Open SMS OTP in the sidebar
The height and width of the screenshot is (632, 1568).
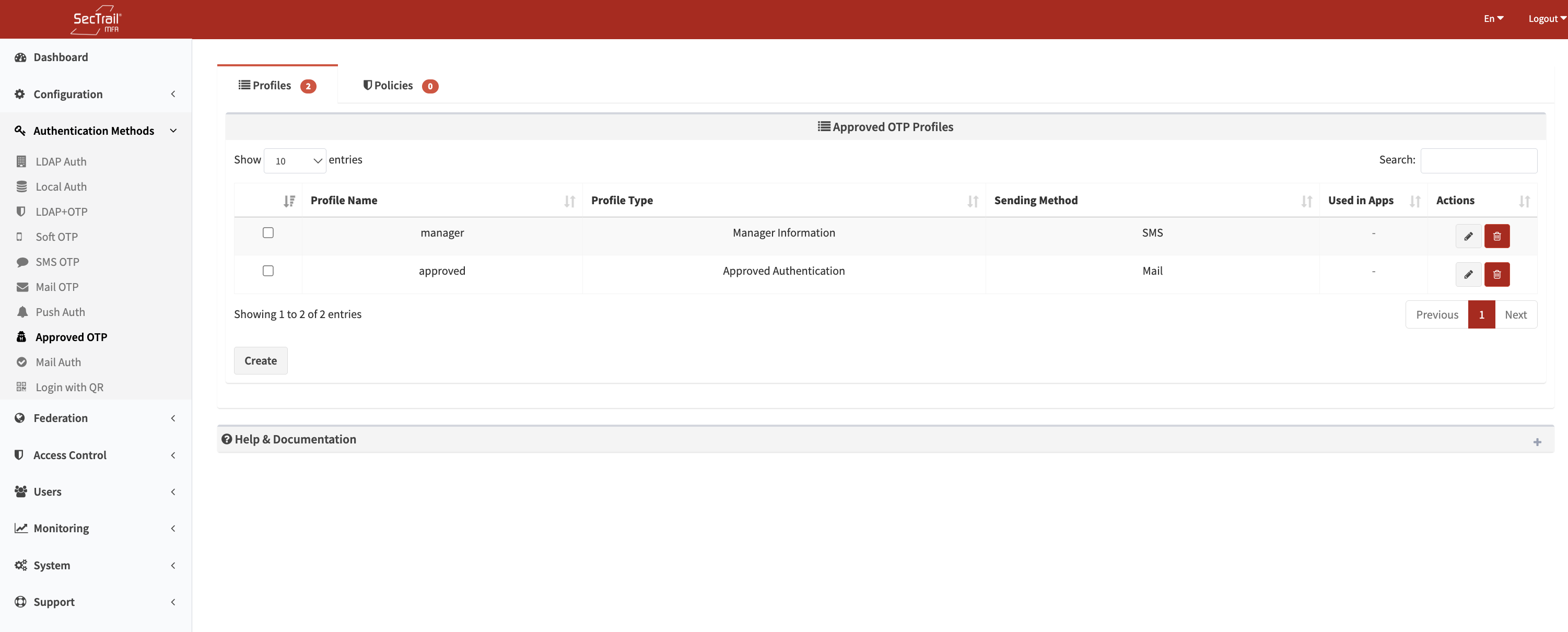[x=57, y=262]
